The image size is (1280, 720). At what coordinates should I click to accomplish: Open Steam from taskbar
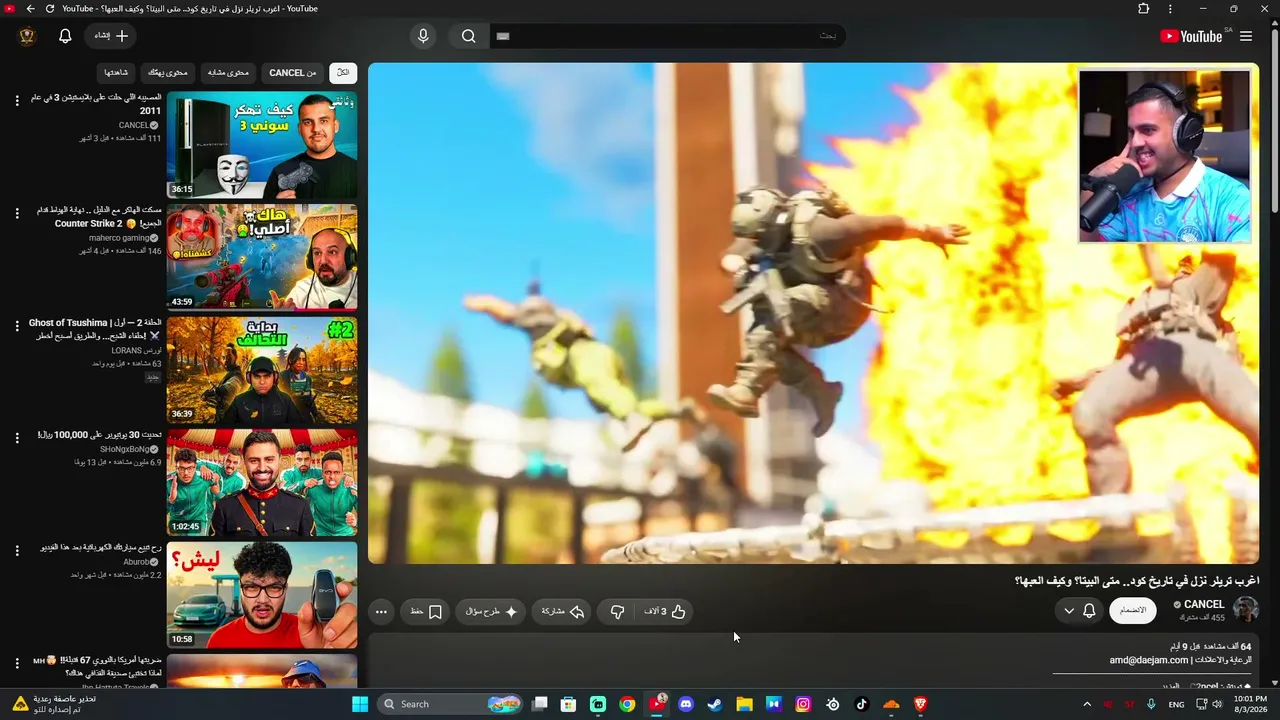[x=715, y=704]
